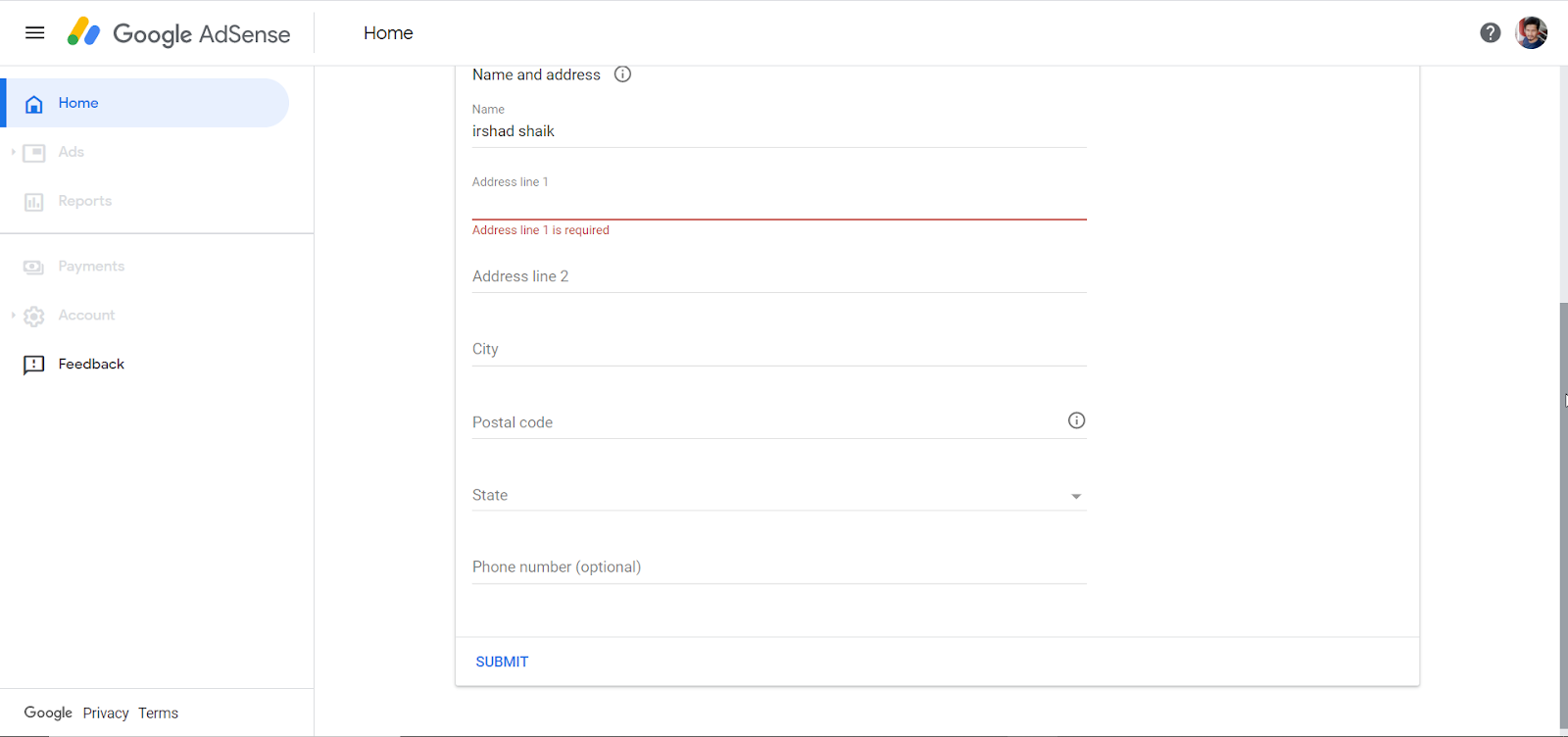
Task: Open the Help question mark icon
Action: (1490, 32)
